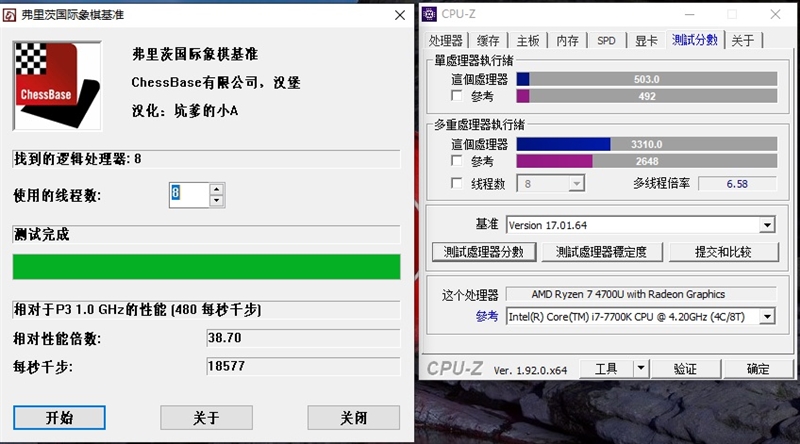The width and height of the screenshot is (800, 444).
Task: Enable multi-thread 參考 reference checkbox
Action: (x=457, y=161)
